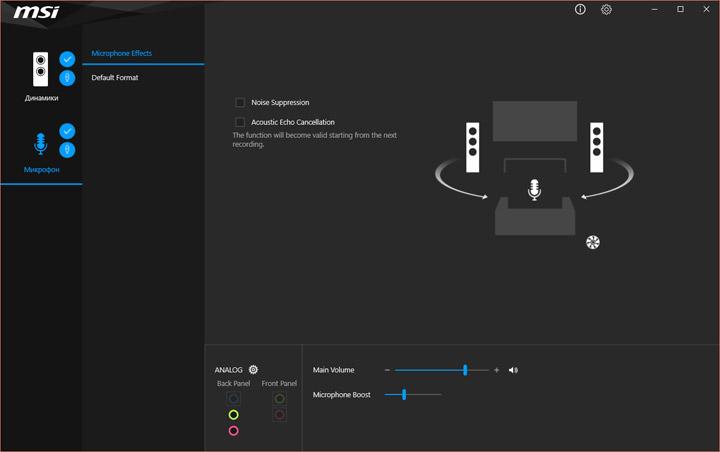Enable the Noise Suppression checkbox
The image size is (720, 452).
click(x=240, y=103)
